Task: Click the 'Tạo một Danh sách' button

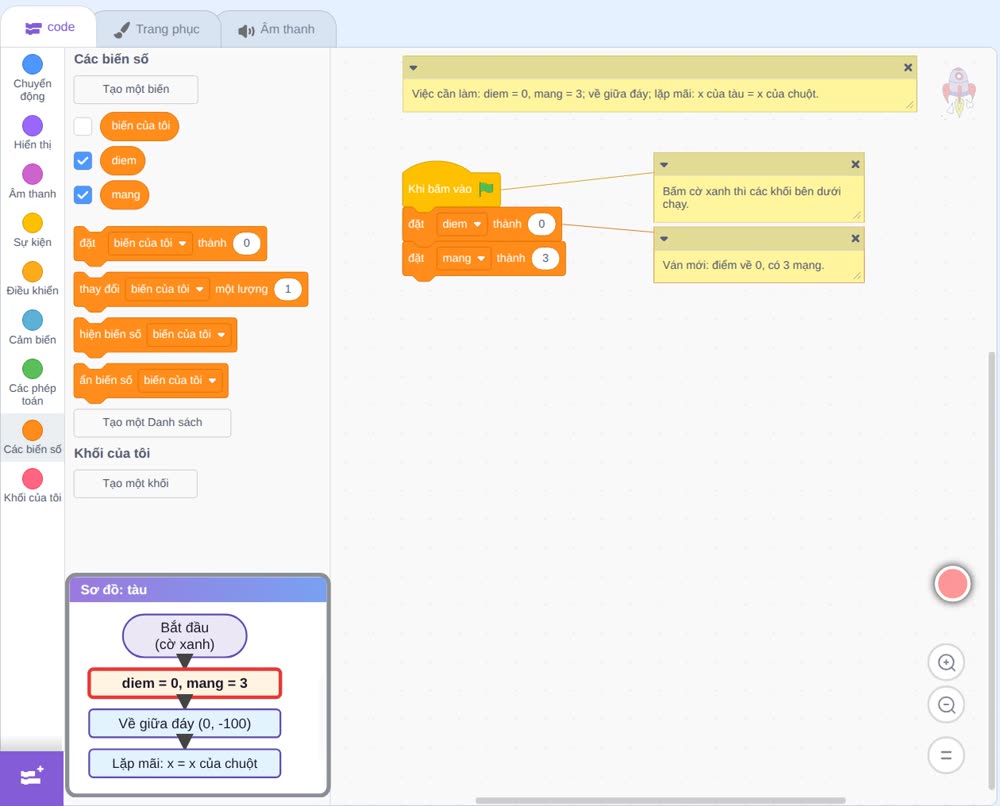Action: point(152,422)
